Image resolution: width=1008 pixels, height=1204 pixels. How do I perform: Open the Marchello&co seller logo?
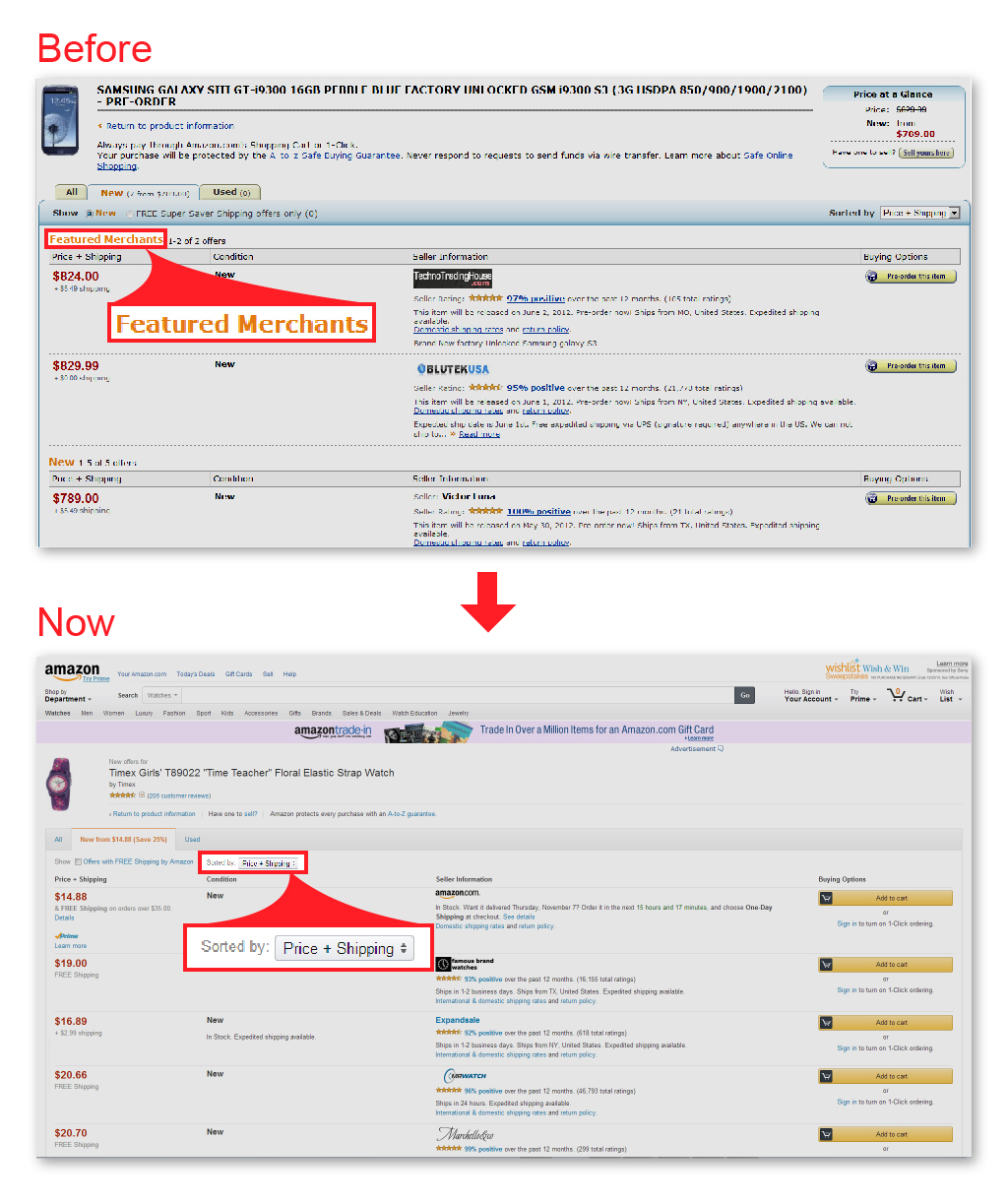tap(465, 1134)
